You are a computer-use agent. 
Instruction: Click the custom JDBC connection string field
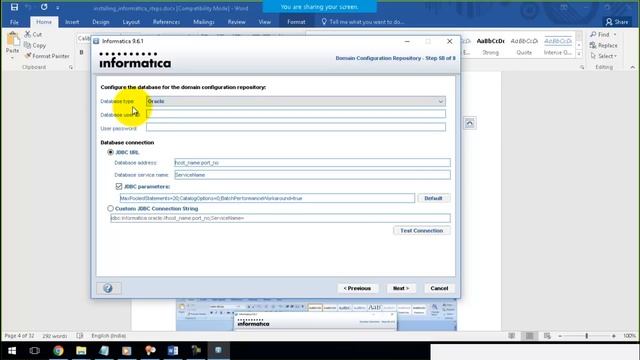280,218
